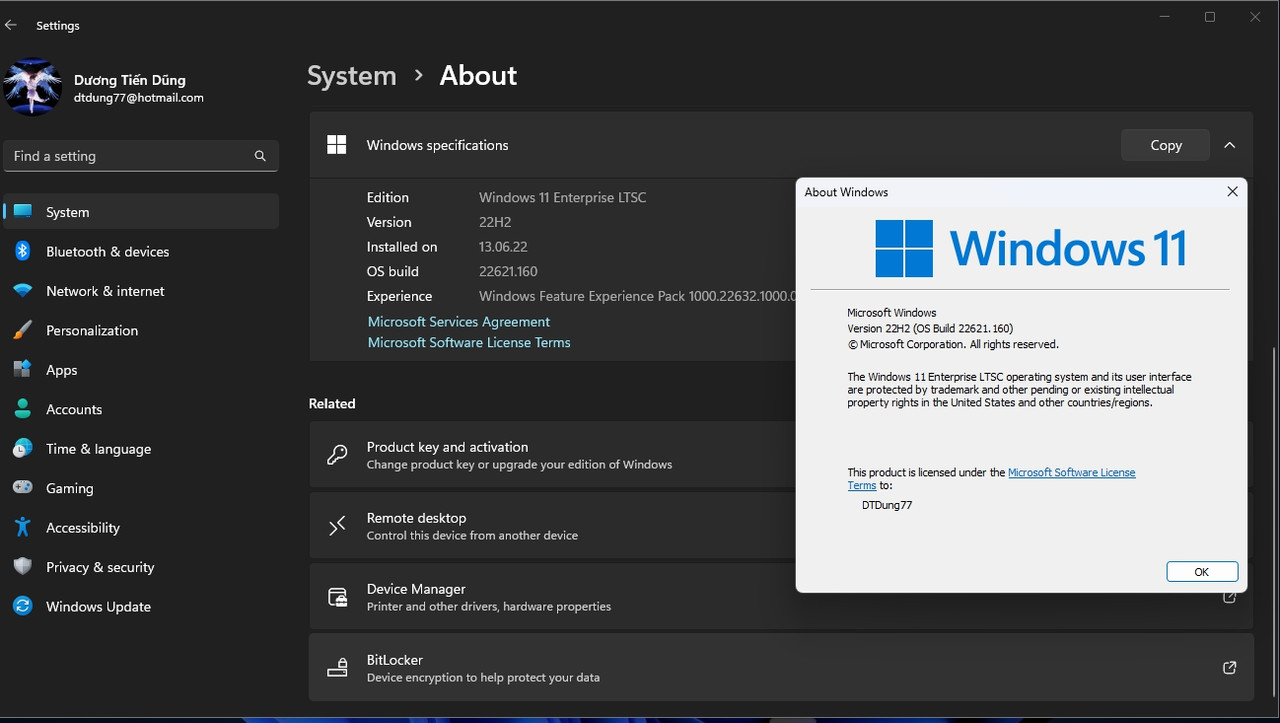1280x723 pixels.
Task: Open the Microsoft Services Agreement link
Action: [458, 321]
